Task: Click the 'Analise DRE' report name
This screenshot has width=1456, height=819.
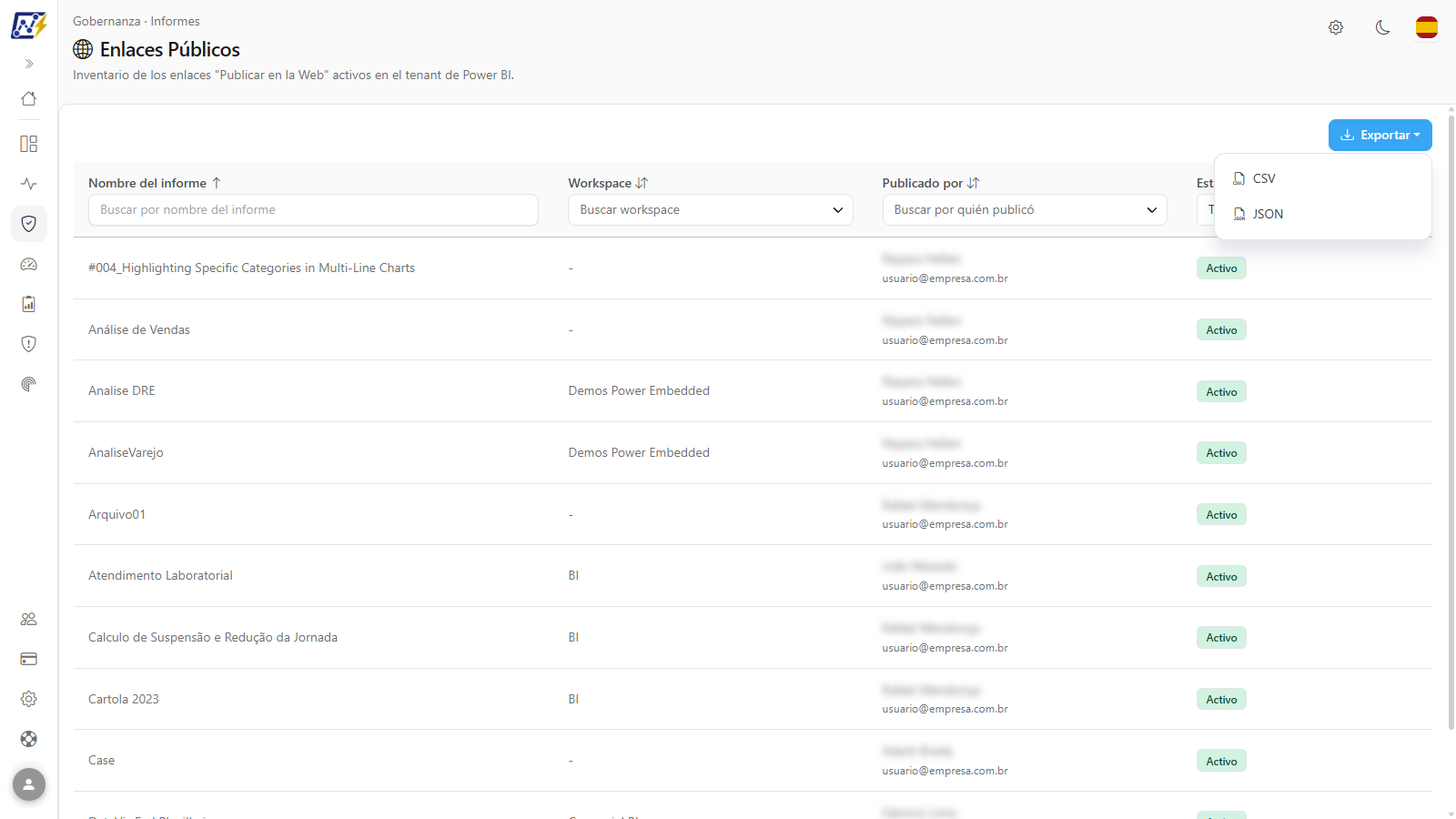Action: (x=122, y=390)
